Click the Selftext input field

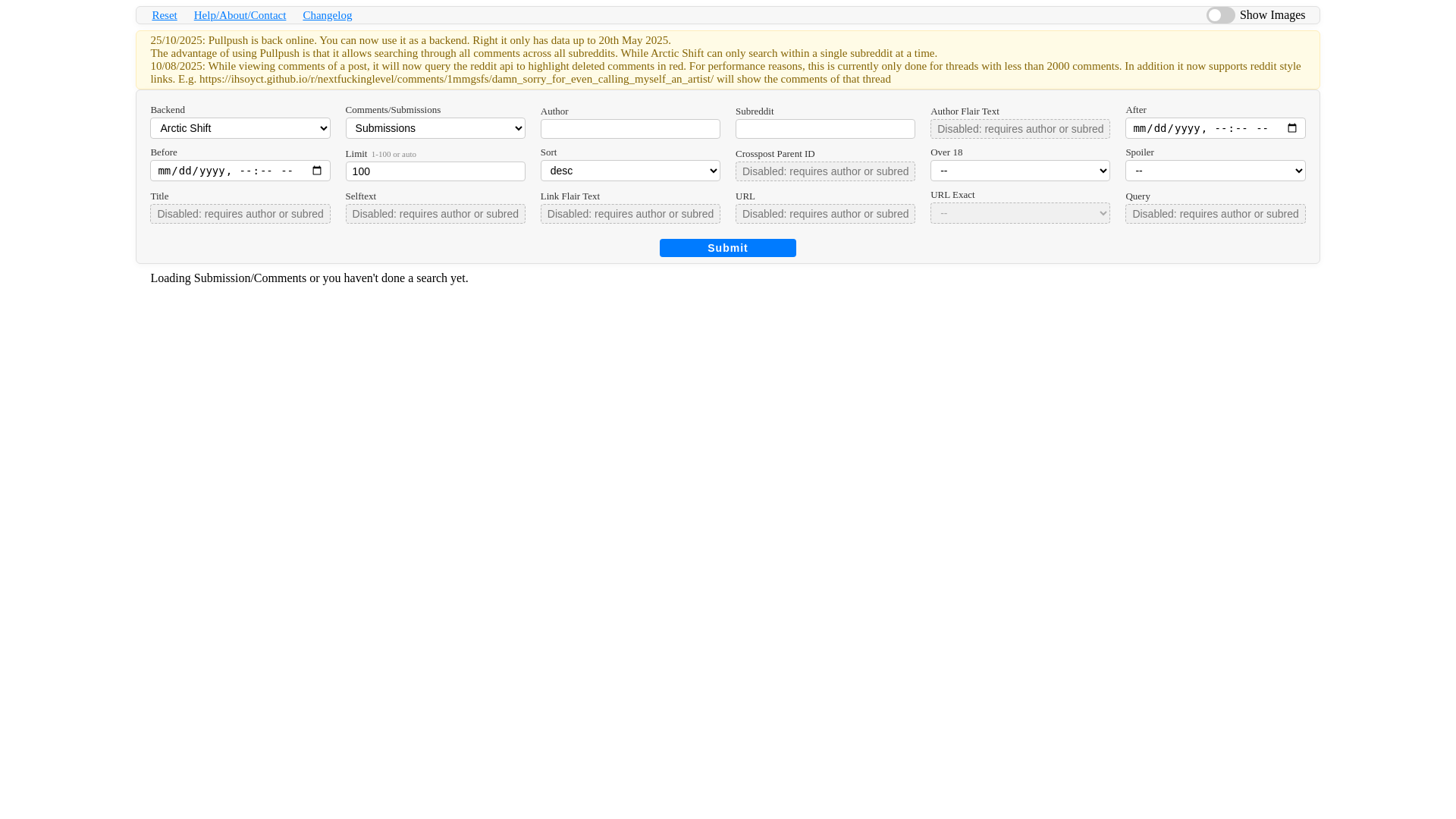(435, 214)
